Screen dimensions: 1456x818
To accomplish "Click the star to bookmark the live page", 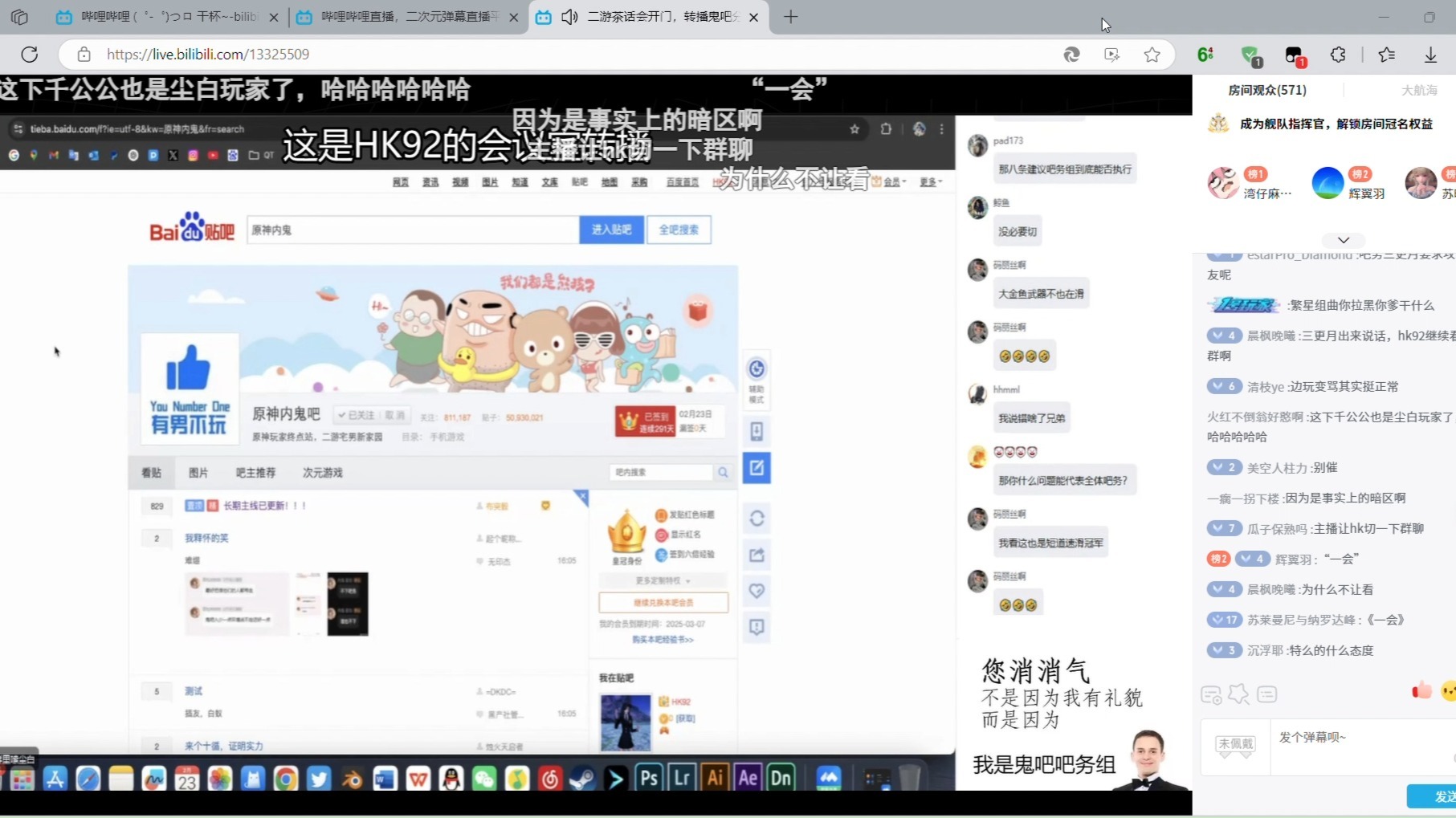I will click(x=1152, y=54).
